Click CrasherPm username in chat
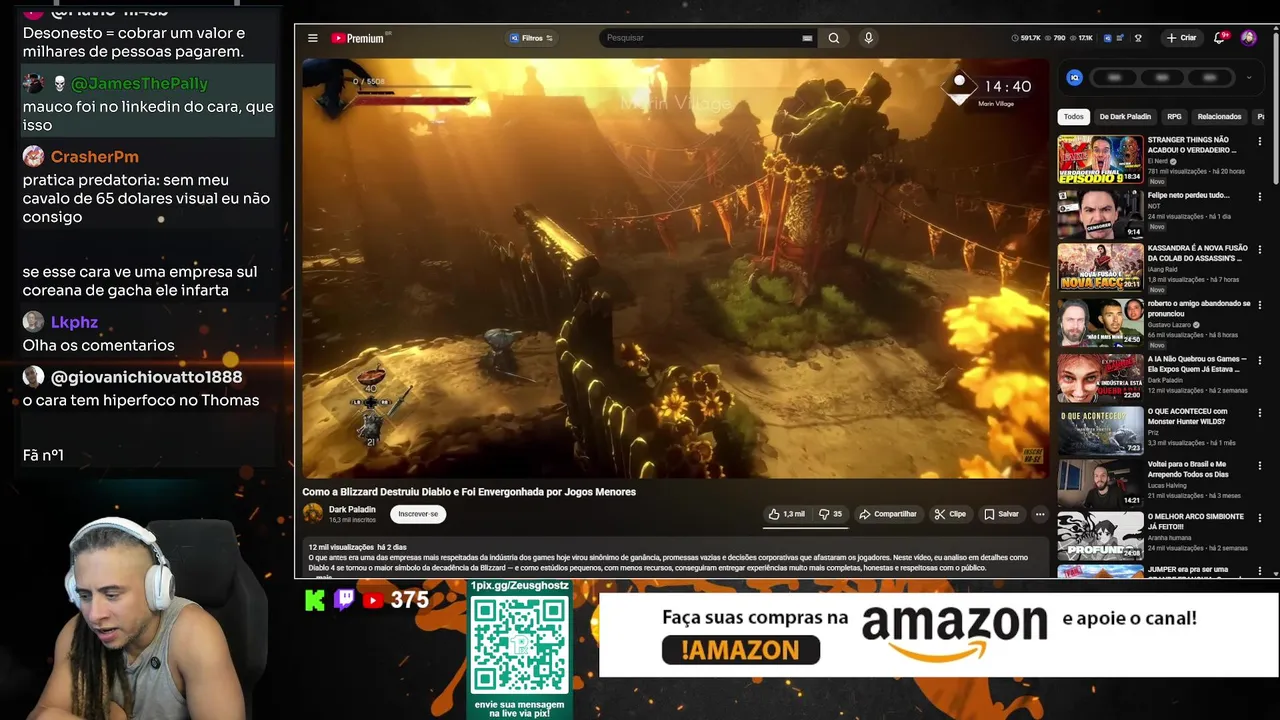 [94, 157]
